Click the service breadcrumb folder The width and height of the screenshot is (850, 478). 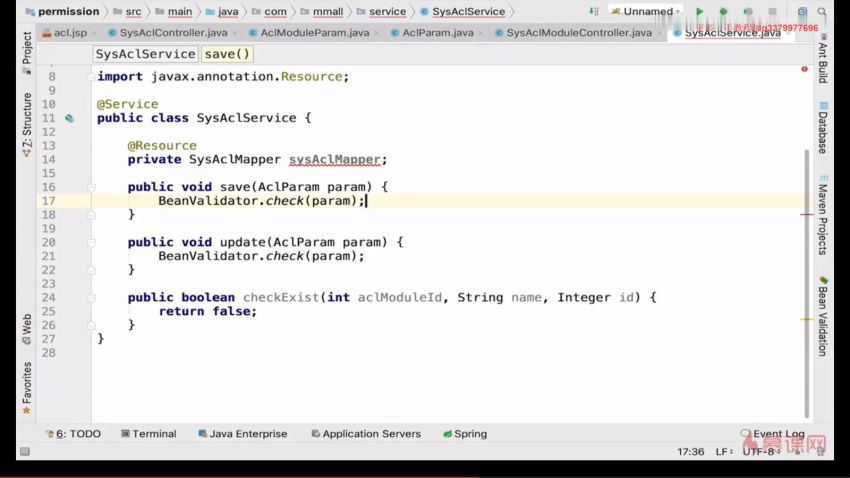click(387, 12)
